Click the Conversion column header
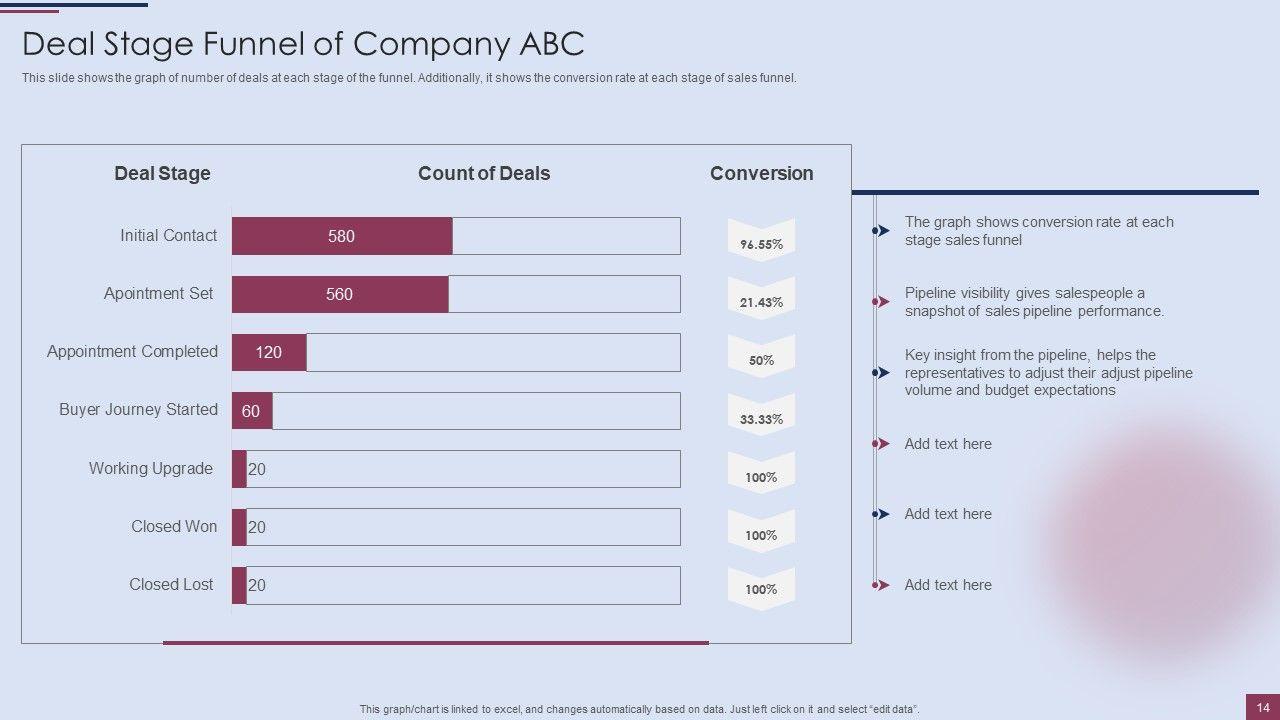Viewport: 1280px width, 720px height. click(x=762, y=173)
